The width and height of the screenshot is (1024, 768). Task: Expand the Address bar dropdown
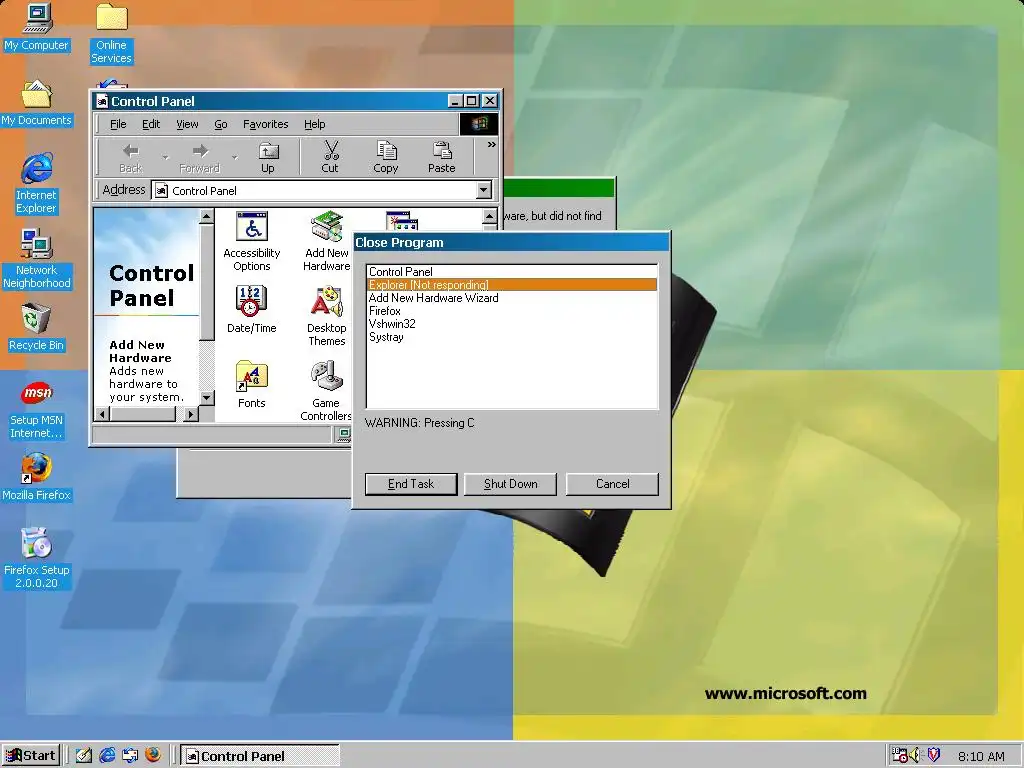[483, 190]
